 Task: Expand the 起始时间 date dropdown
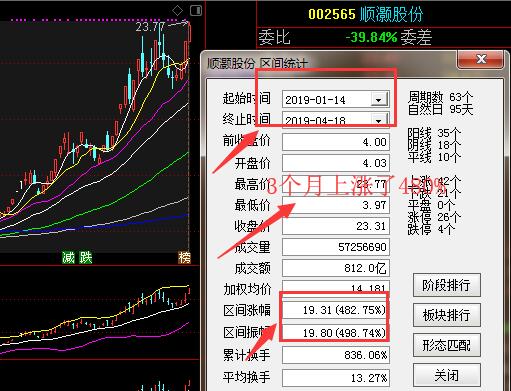(379, 99)
